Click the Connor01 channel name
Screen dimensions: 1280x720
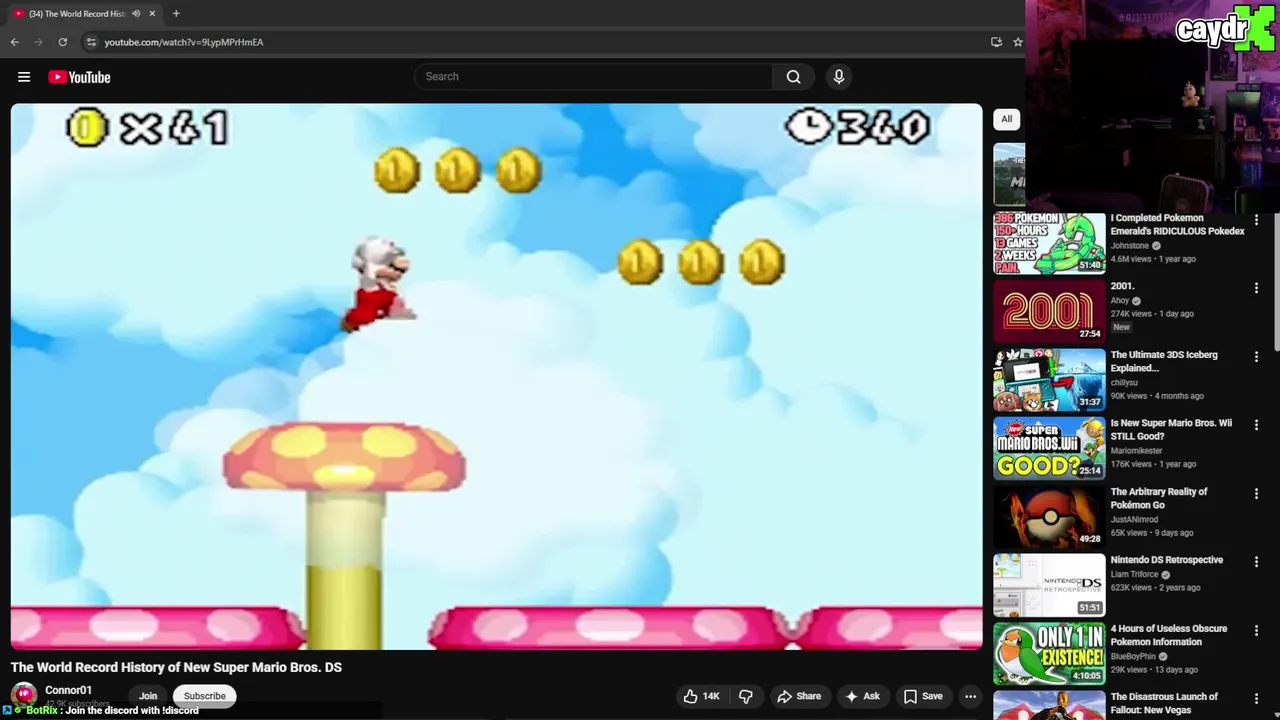(x=68, y=690)
